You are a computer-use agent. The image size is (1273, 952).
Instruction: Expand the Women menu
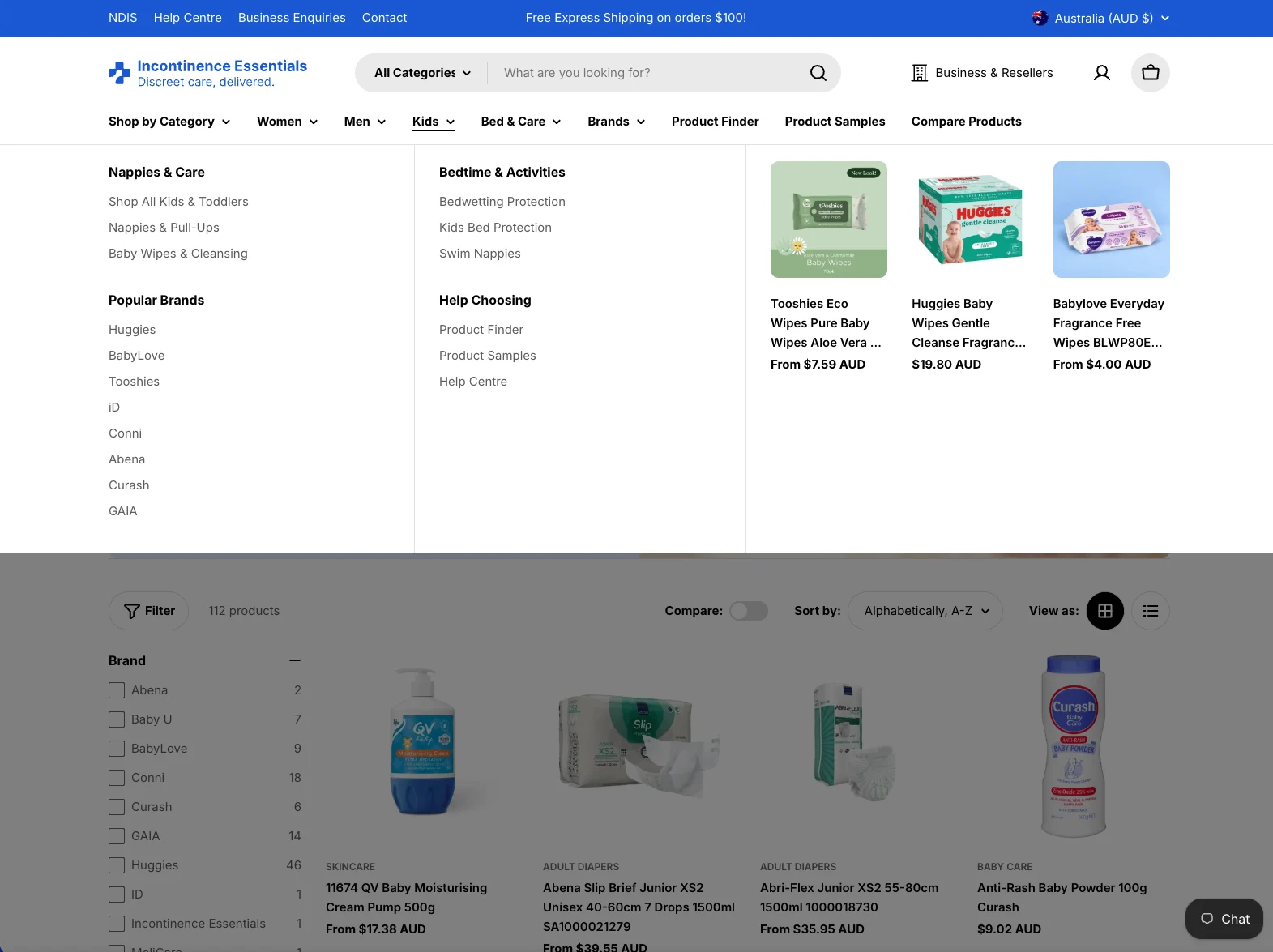pyautogui.click(x=287, y=122)
